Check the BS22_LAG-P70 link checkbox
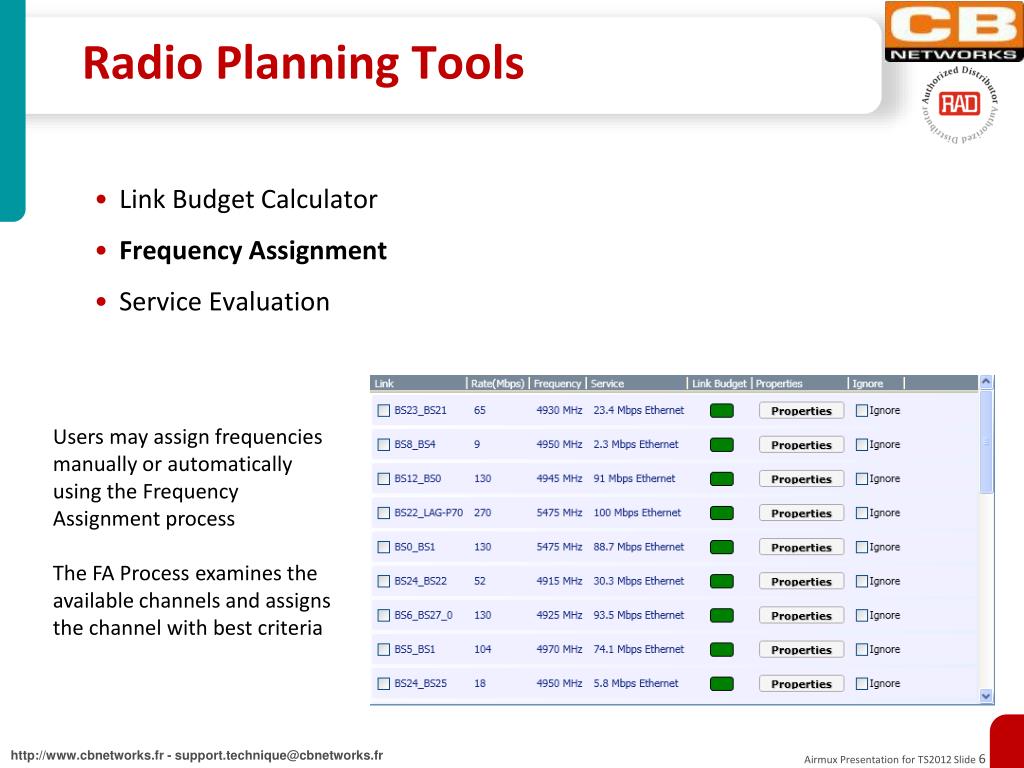 [383, 513]
